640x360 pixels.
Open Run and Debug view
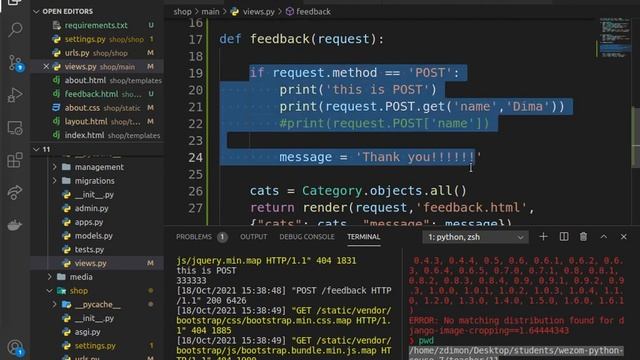pyautogui.click(x=15, y=95)
